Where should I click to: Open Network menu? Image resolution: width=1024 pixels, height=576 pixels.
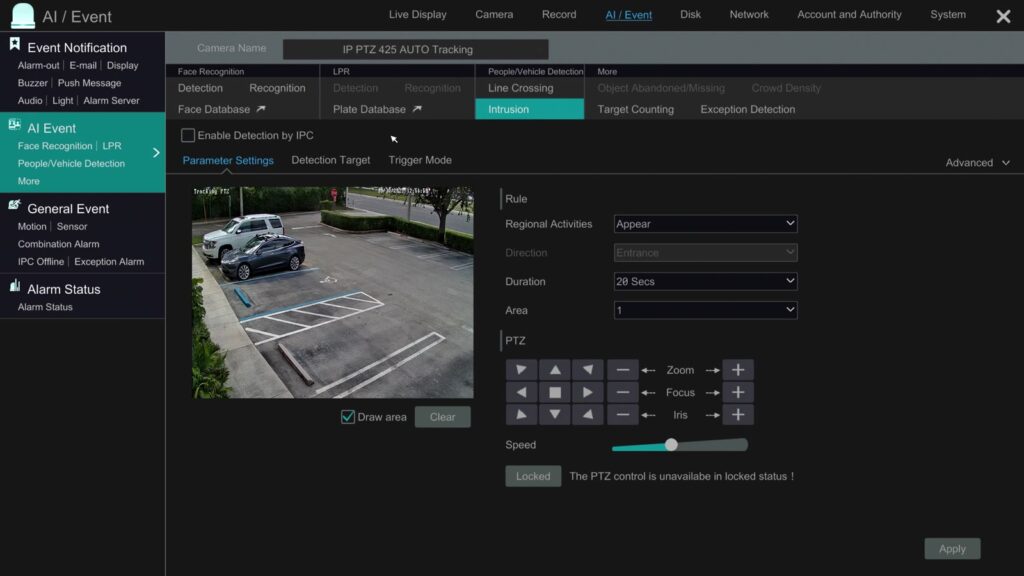(x=749, y=14)
